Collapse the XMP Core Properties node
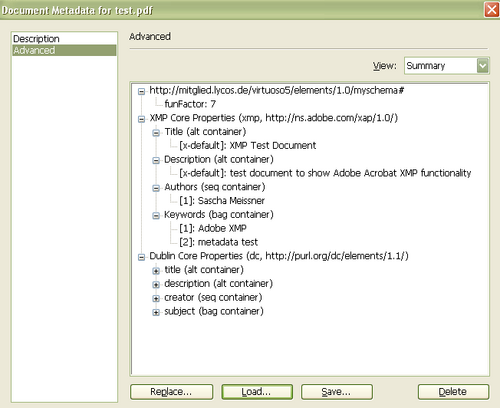Image resolution: width=500 pixels, height=408 pixels. [142, 119]
